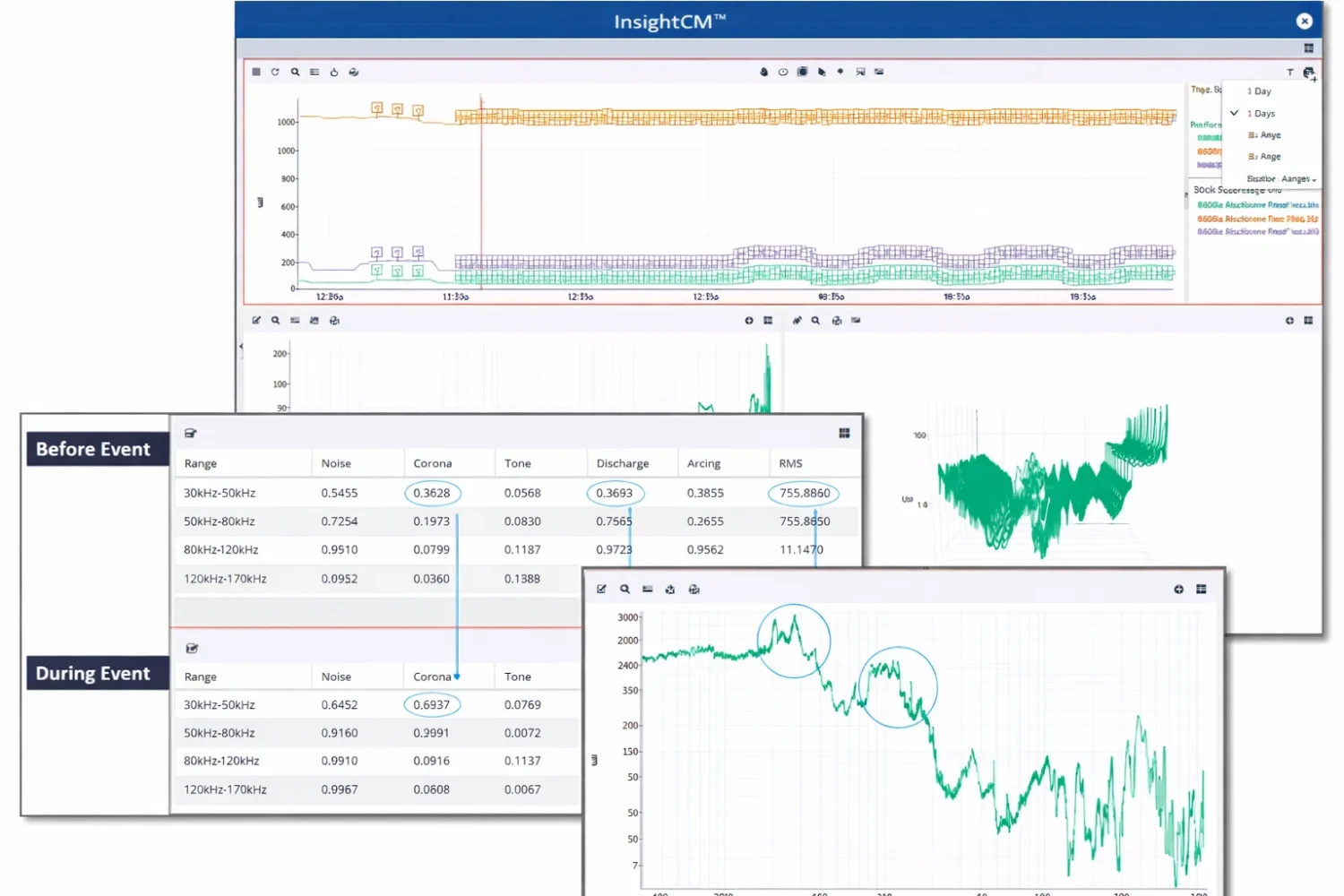Collapse the left panel using the small arrow
The image size is (1344, 896).
241,347
